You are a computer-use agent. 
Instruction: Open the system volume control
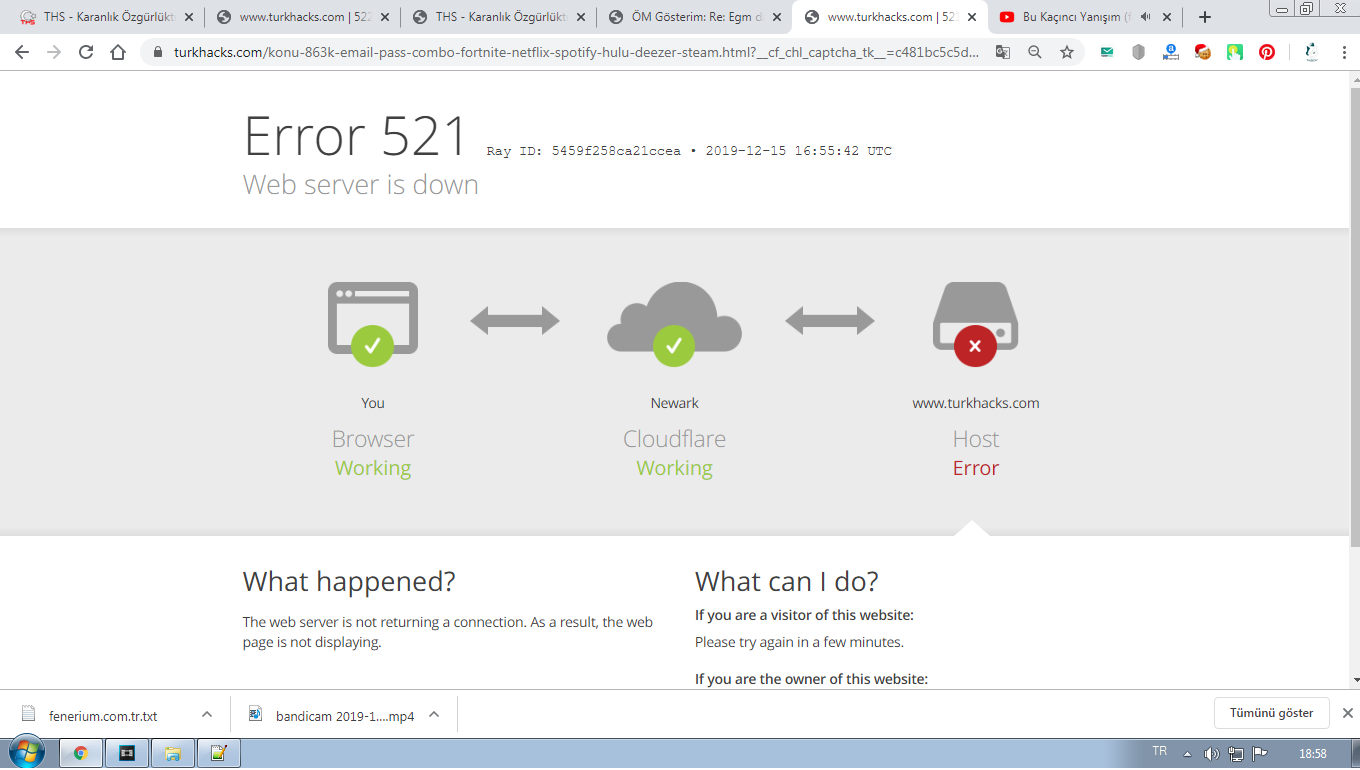point(1211,753)
